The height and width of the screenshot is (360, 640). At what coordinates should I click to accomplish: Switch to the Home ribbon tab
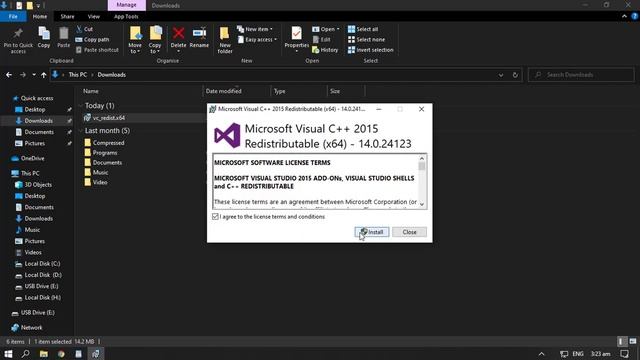click(40, 16)
